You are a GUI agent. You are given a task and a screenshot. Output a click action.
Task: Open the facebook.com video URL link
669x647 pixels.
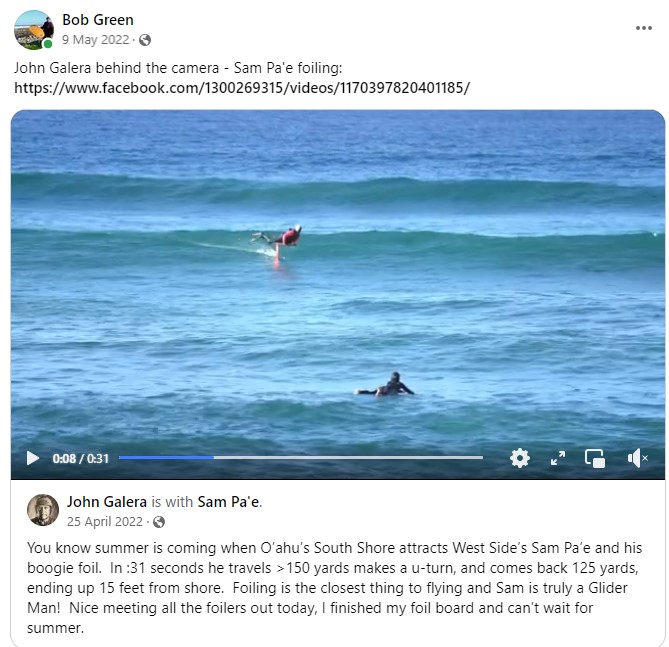click(x=242, y=88)
